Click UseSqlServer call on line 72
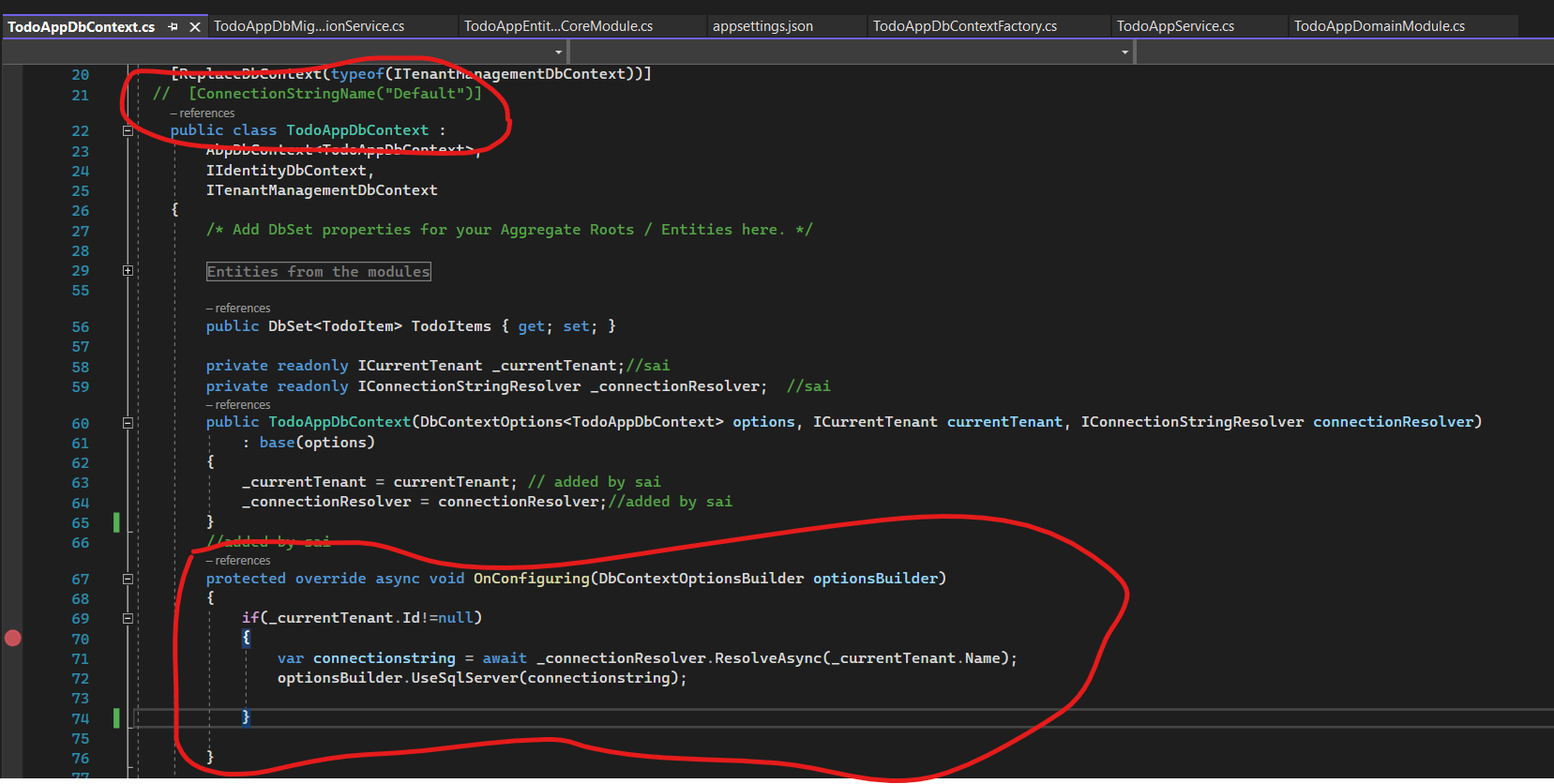 pyautogui.click(x=464, y=678)
